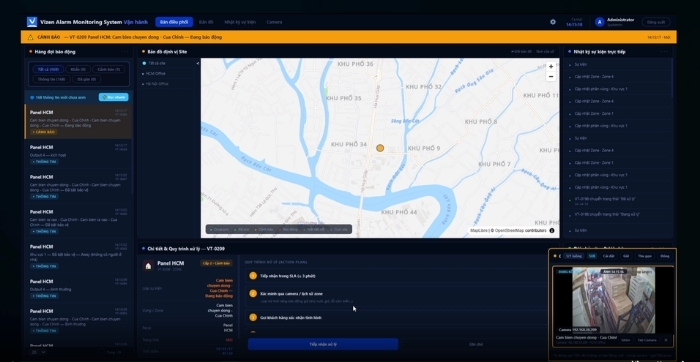This screenshot has height=362, width=700.
Task: Open the page-size dropdown showing 20
Action: (38, 352)
